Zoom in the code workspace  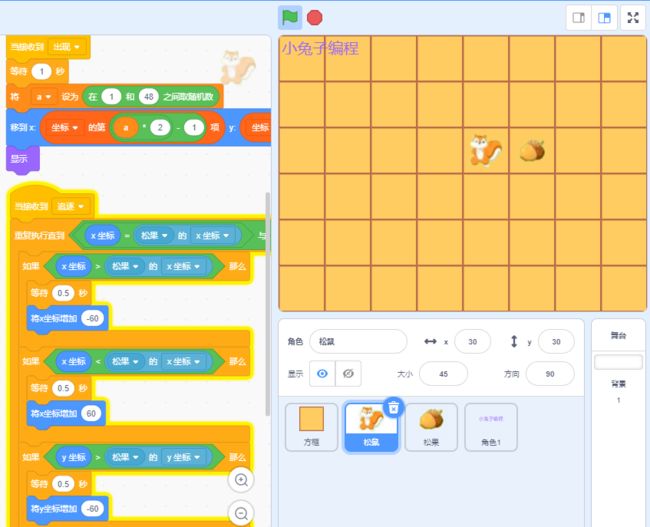[x=241, y=480]
